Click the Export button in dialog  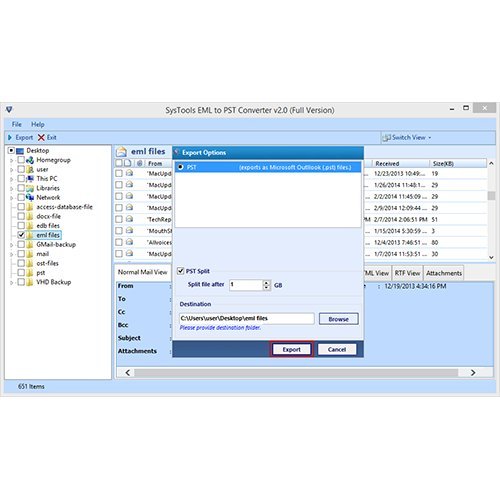(292, 349)
